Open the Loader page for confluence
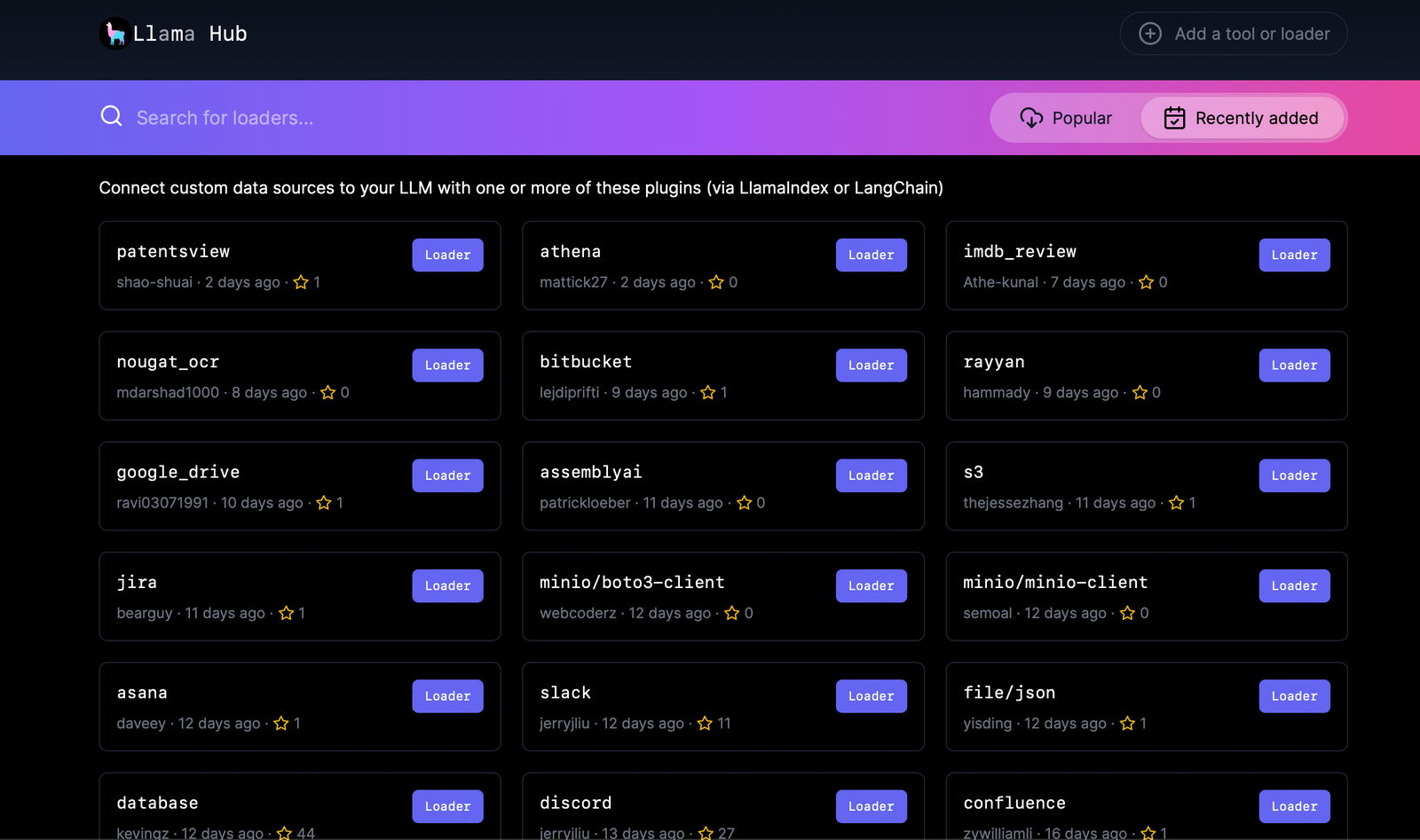This screenshot has width=1420, height=840. (1294, 805)
